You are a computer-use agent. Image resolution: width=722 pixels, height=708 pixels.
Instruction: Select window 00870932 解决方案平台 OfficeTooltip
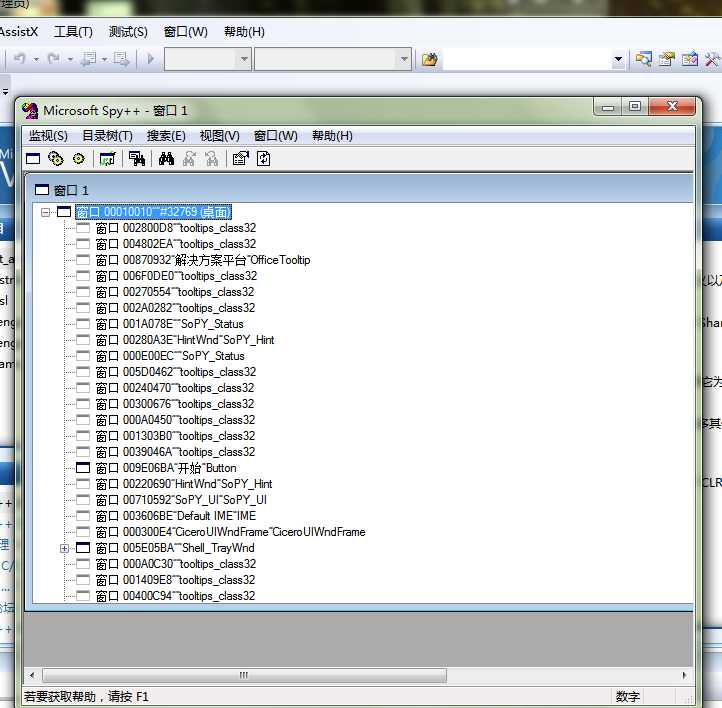(203, 260)
